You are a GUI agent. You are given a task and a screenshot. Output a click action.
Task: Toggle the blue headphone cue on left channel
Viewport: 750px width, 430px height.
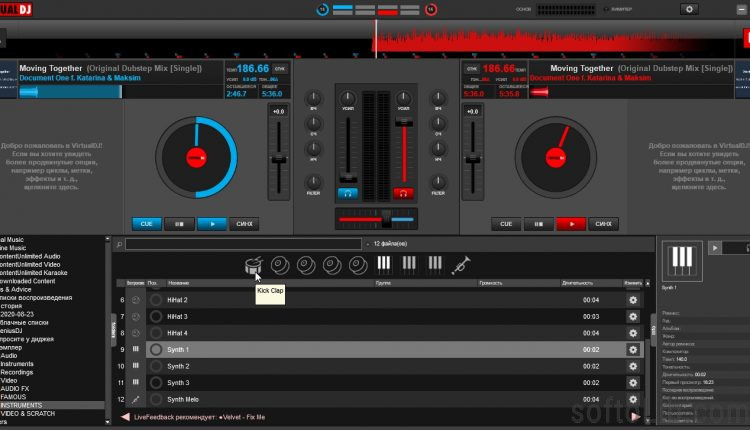tap(348, 193)
